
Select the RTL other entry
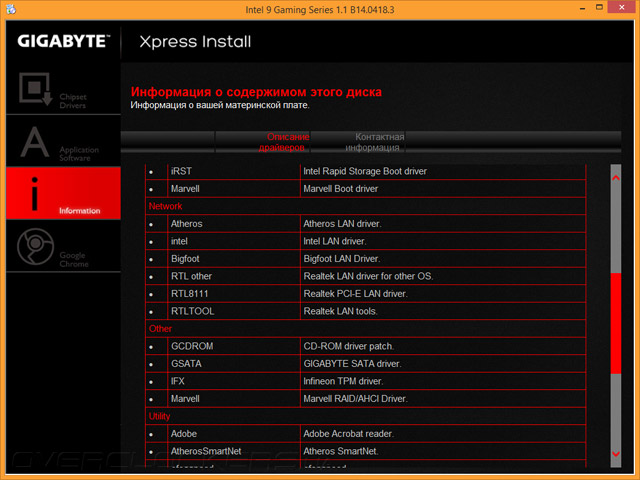[191, 276]
